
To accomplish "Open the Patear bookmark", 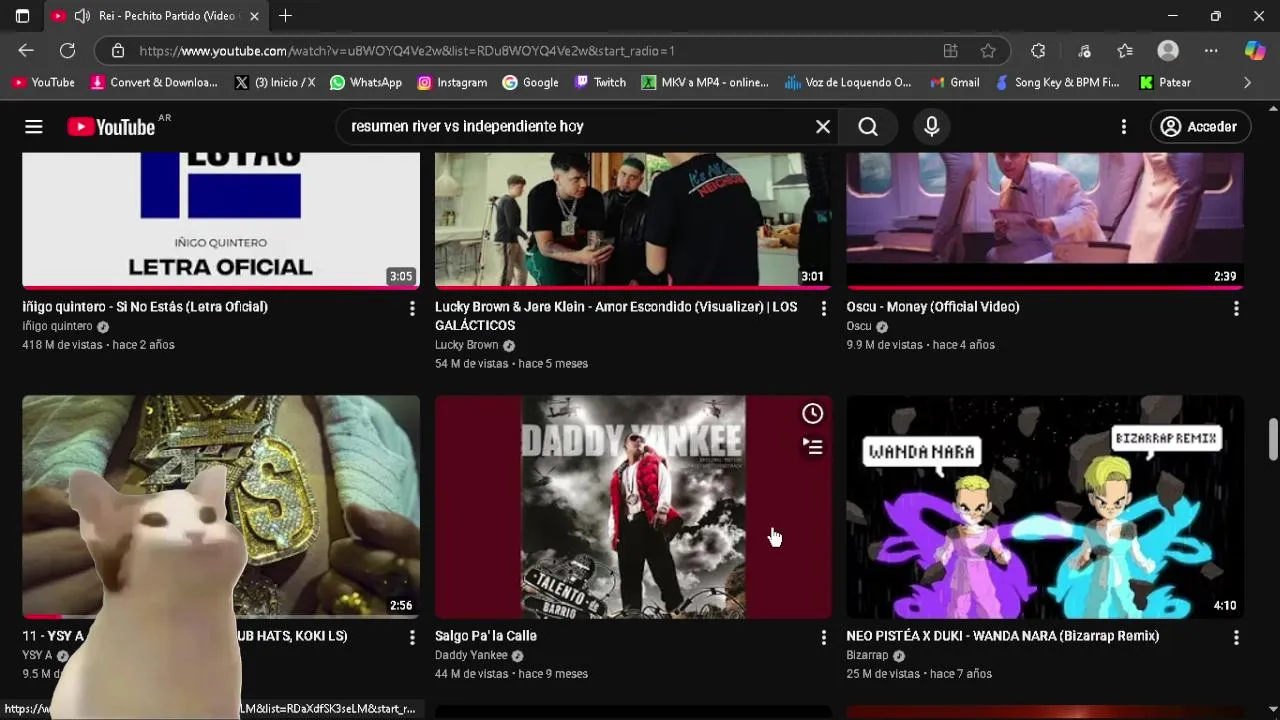I will 1165,83.
